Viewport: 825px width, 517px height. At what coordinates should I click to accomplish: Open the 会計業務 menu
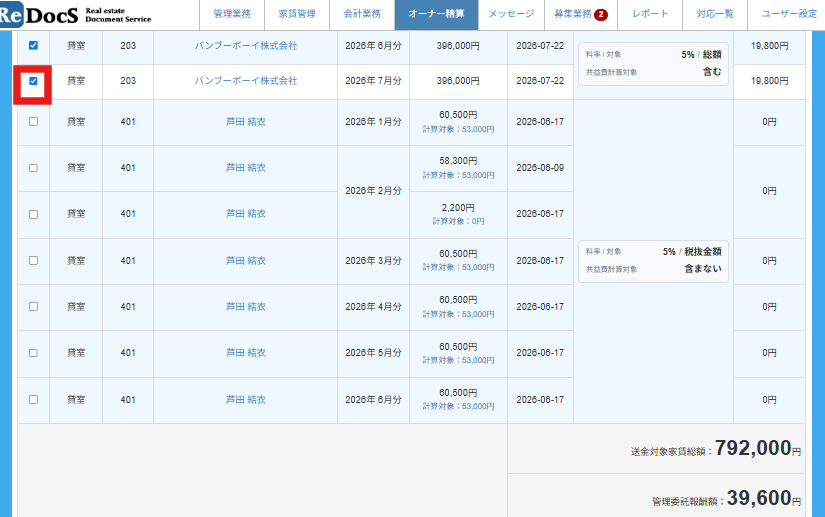point(362,14)
